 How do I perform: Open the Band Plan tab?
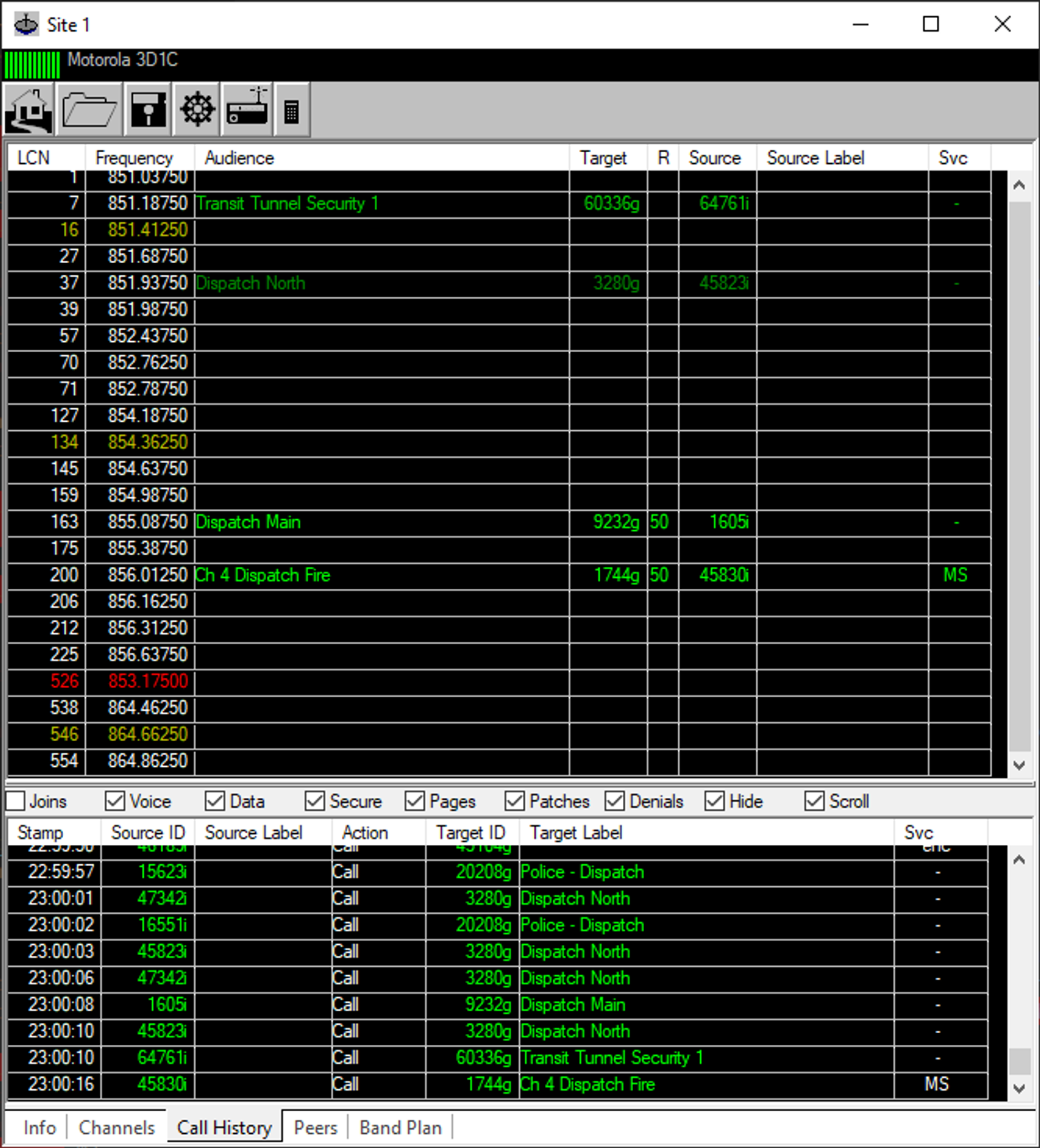tap(400, 1127)
